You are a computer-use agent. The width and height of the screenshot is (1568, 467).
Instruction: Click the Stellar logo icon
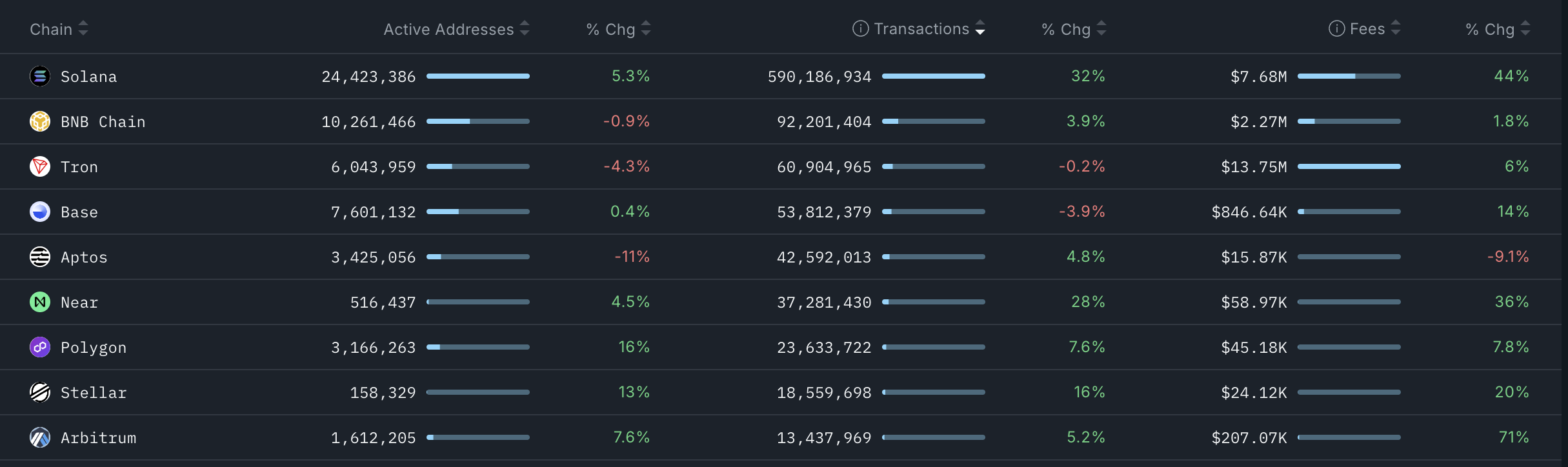coord(40,392)
